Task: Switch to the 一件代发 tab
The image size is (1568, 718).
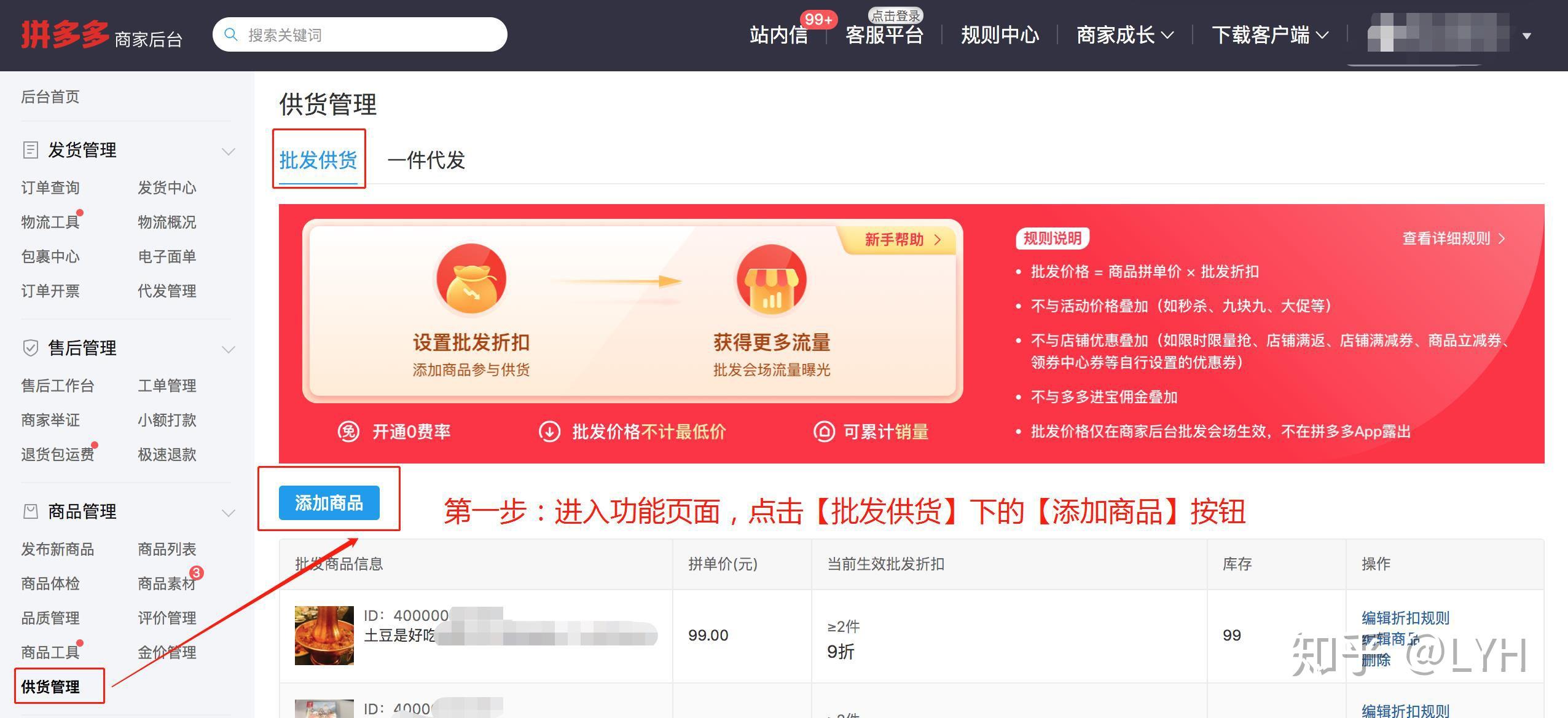Action: pos(426,160)
